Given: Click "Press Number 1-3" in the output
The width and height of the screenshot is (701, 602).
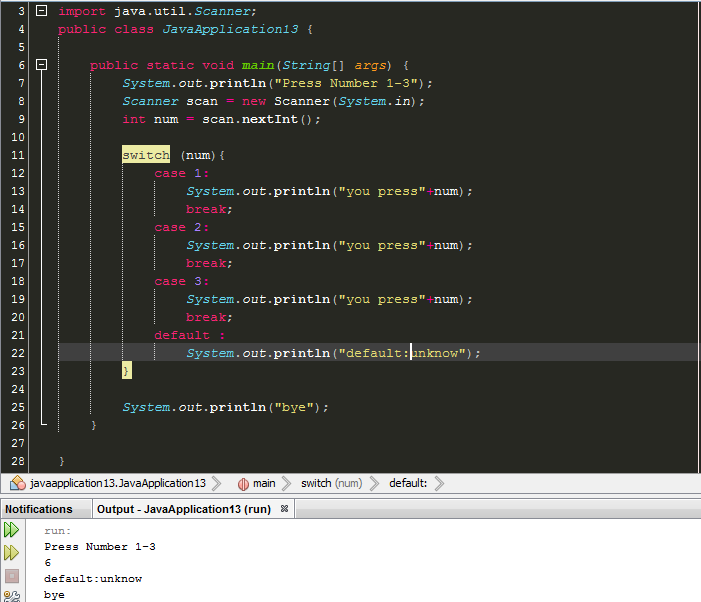Looking at the screenshot, I should tap(100, 547).
